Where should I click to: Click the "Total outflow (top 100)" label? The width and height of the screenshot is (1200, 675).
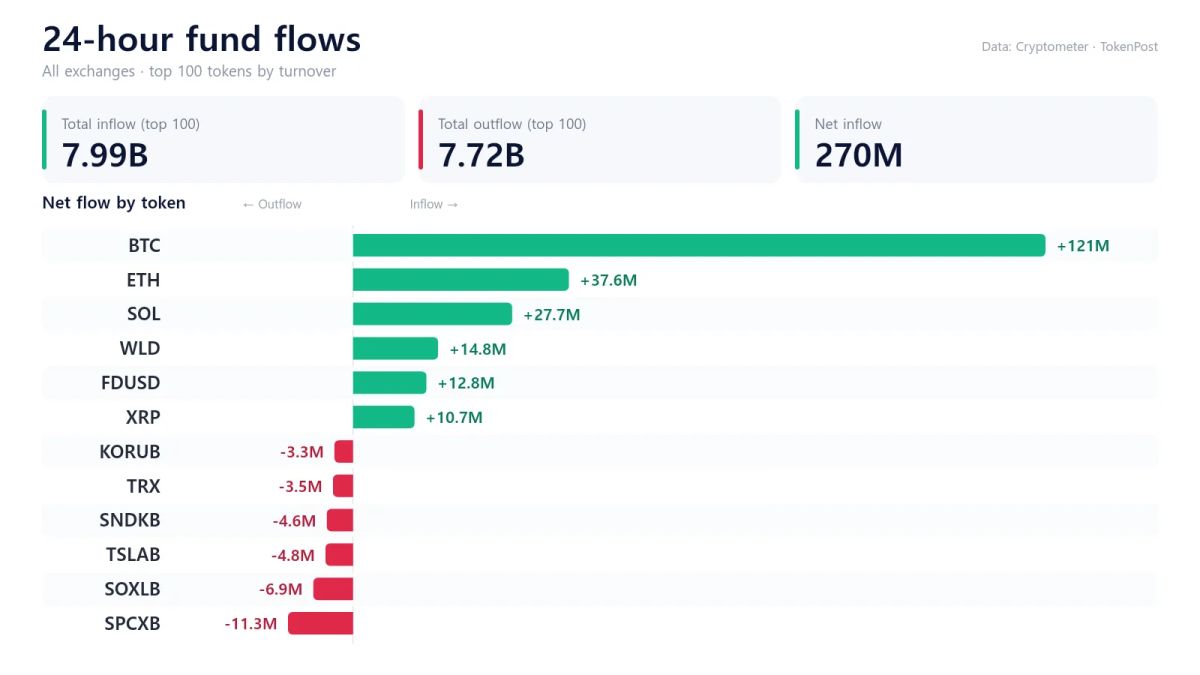(x=512, y=124)
